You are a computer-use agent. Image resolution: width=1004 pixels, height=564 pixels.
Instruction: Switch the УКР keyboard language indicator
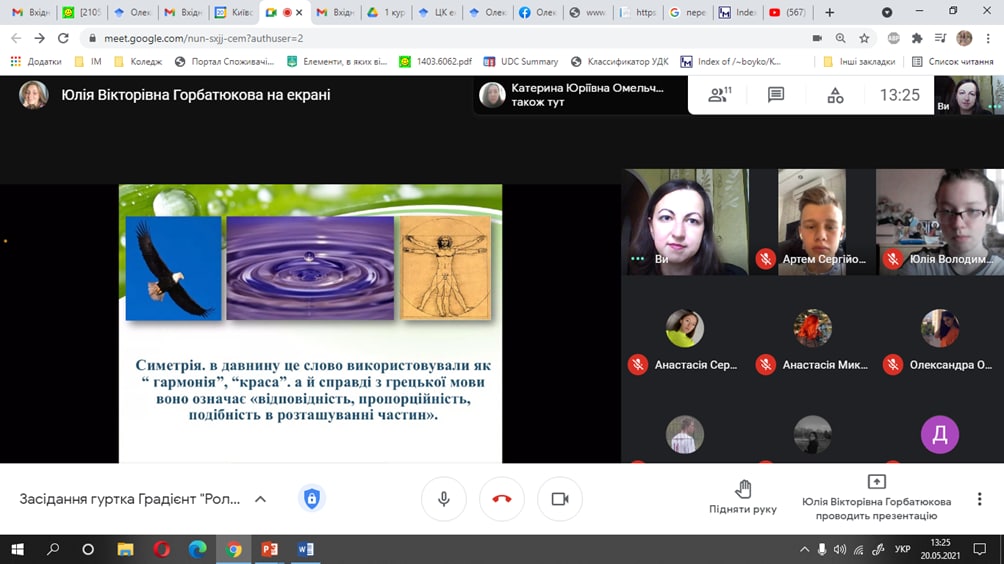coord(901,549)
